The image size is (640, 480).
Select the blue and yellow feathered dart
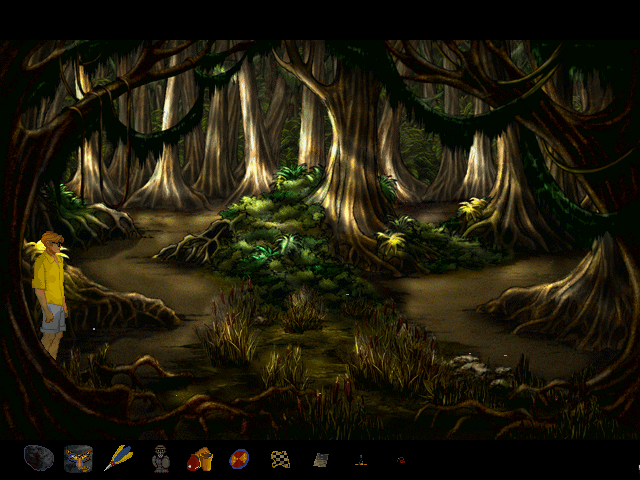(119, 458)
